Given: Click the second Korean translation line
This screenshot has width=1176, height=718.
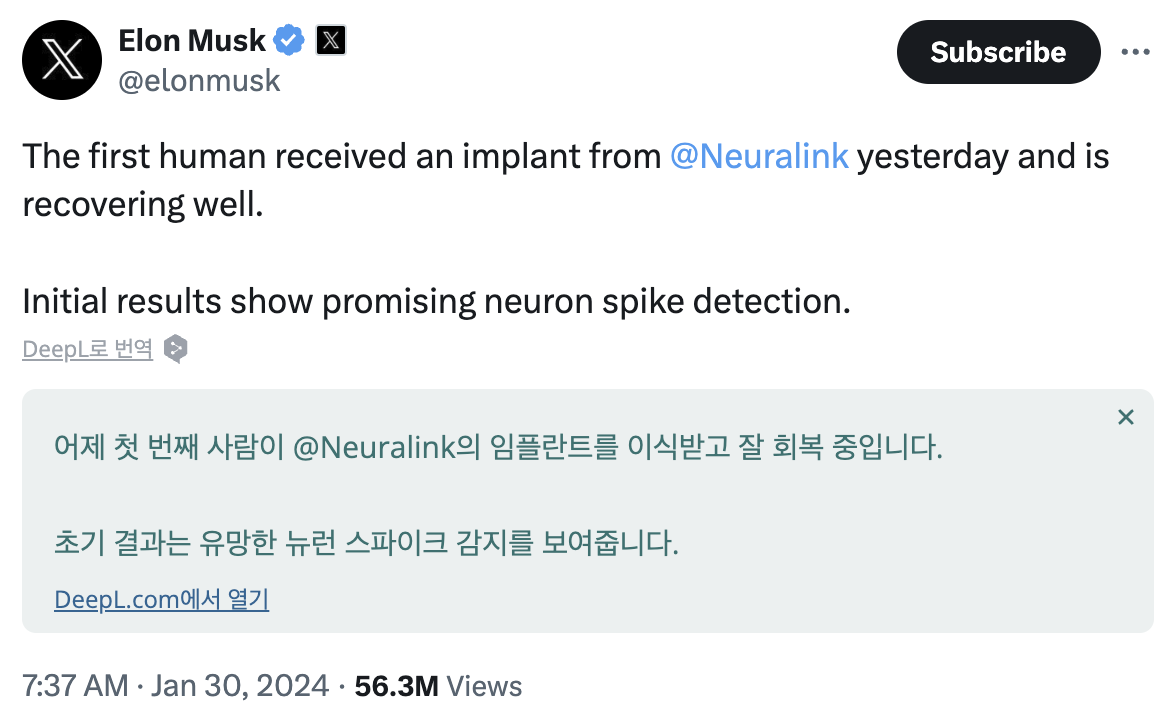Looking at the screenshot, I should (x=367, y=544).
